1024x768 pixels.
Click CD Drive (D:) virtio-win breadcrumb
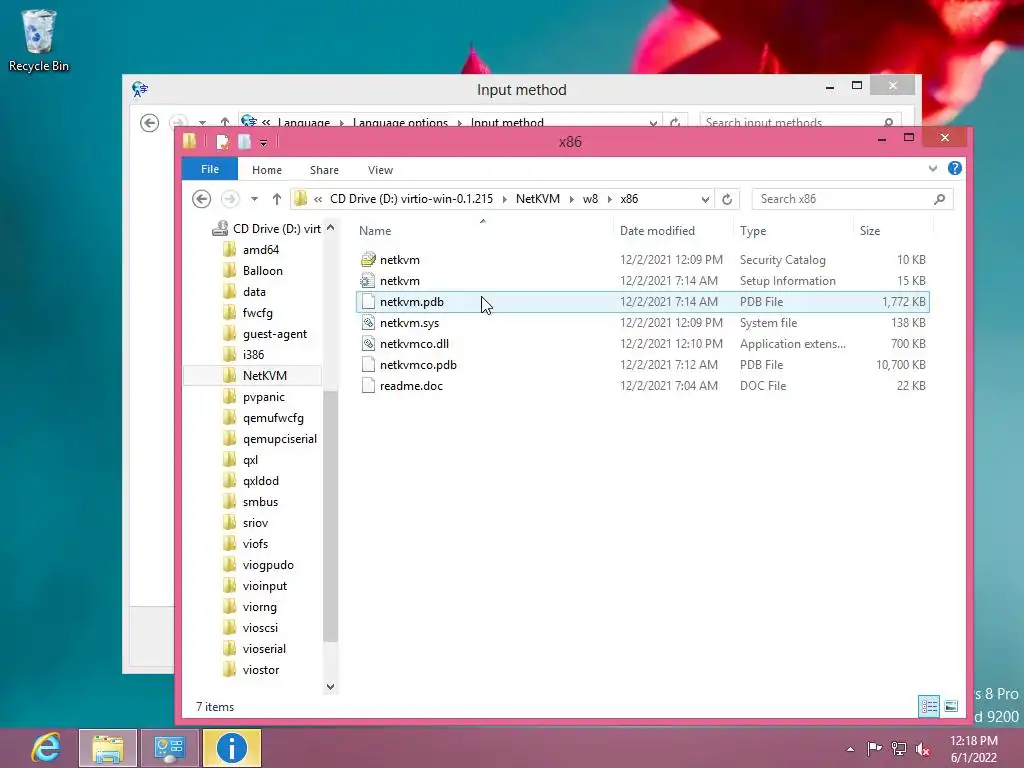point(411,199)
